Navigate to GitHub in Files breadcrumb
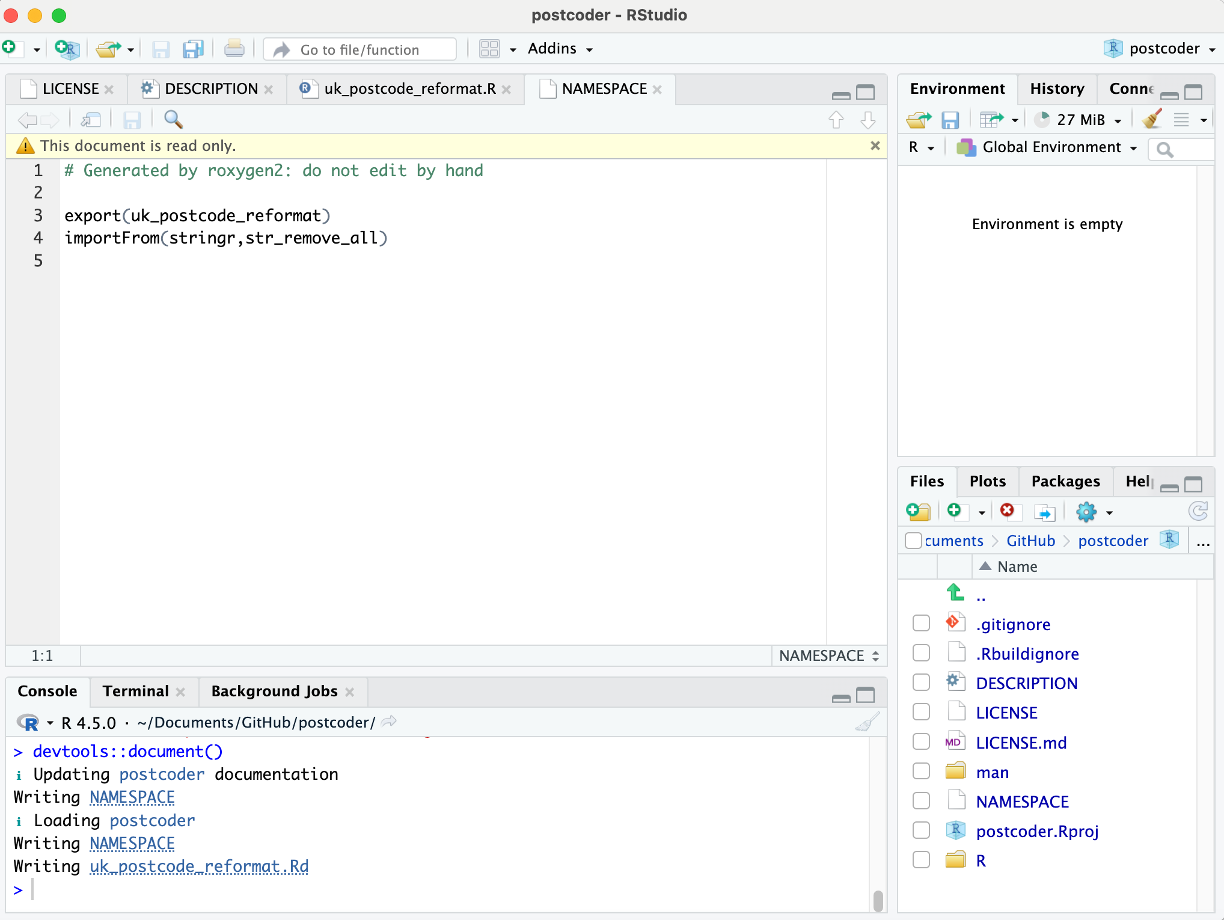 [1031, 541]
